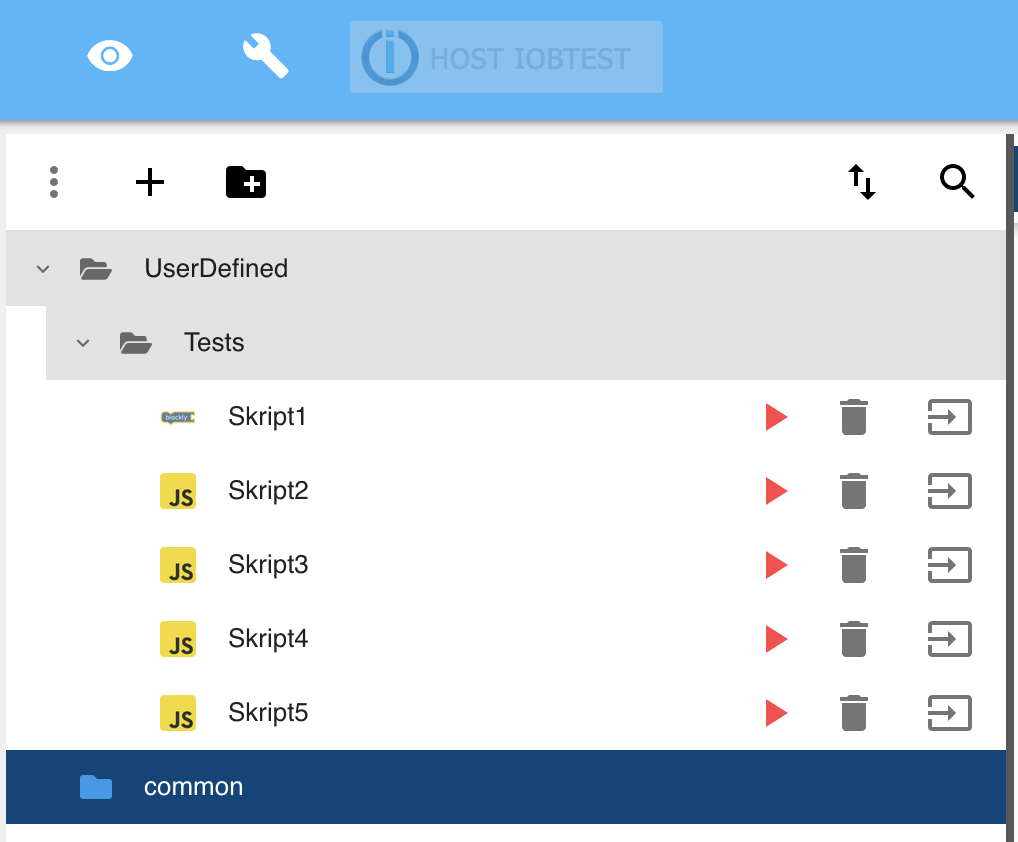Start Skript5 with the red play button
The height and width of the screenshot is (842, 1018).
(776, 713)
